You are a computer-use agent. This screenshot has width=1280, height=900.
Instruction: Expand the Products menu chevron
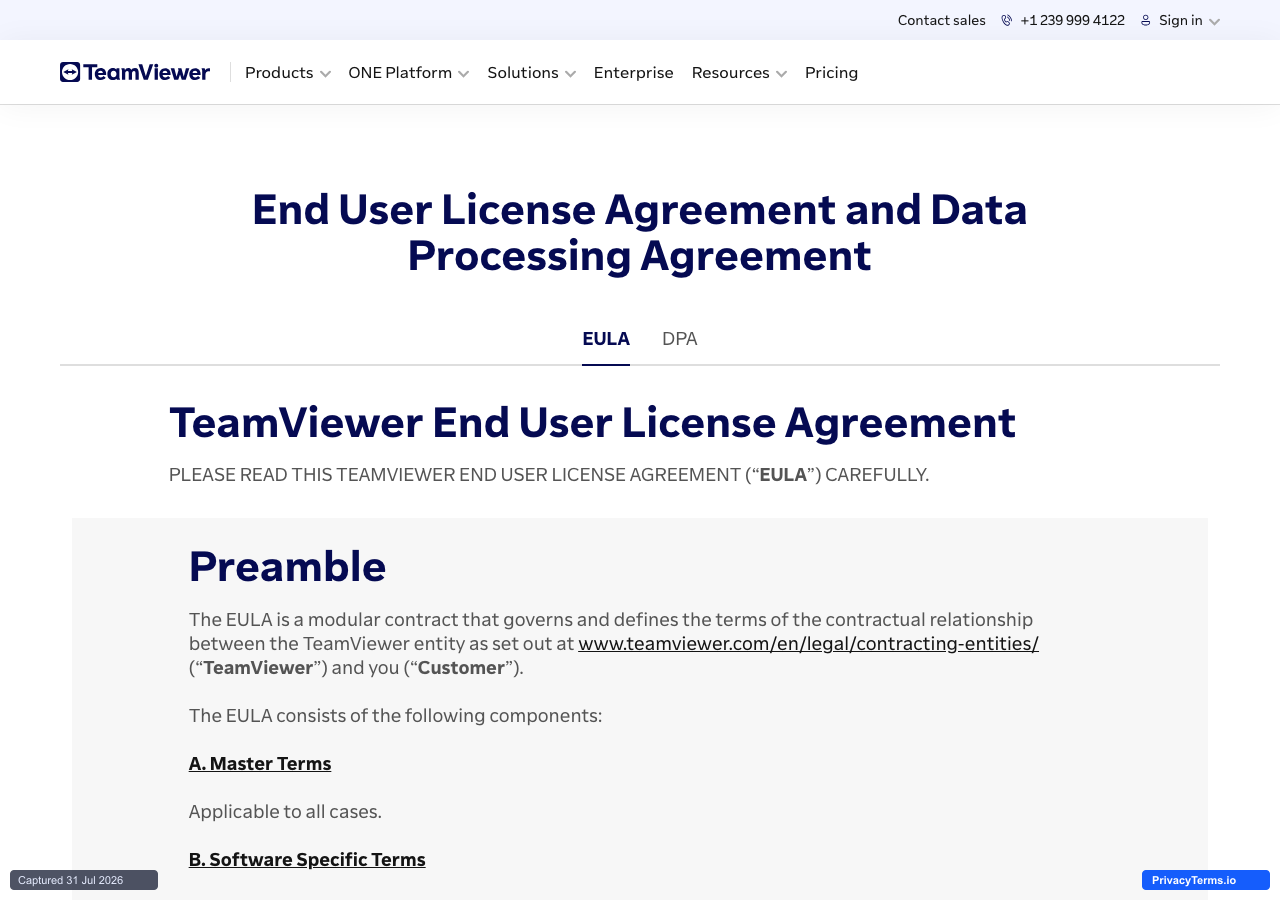coord(325,74)
